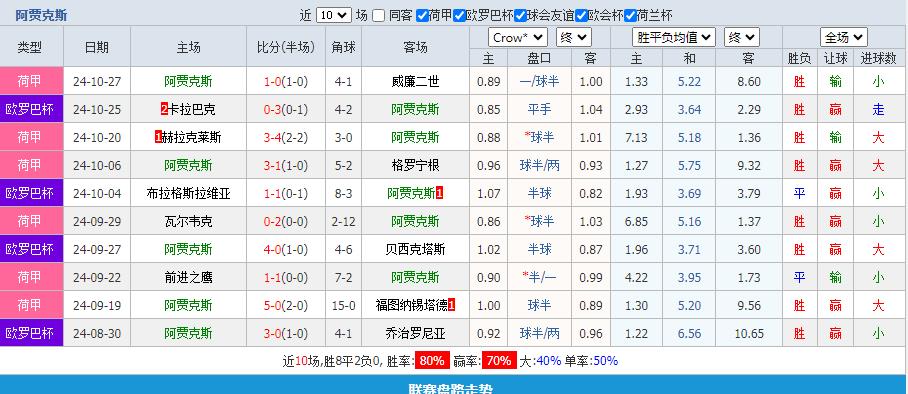
Task: Click the date 24-08-30
Action: pos(97,334)
